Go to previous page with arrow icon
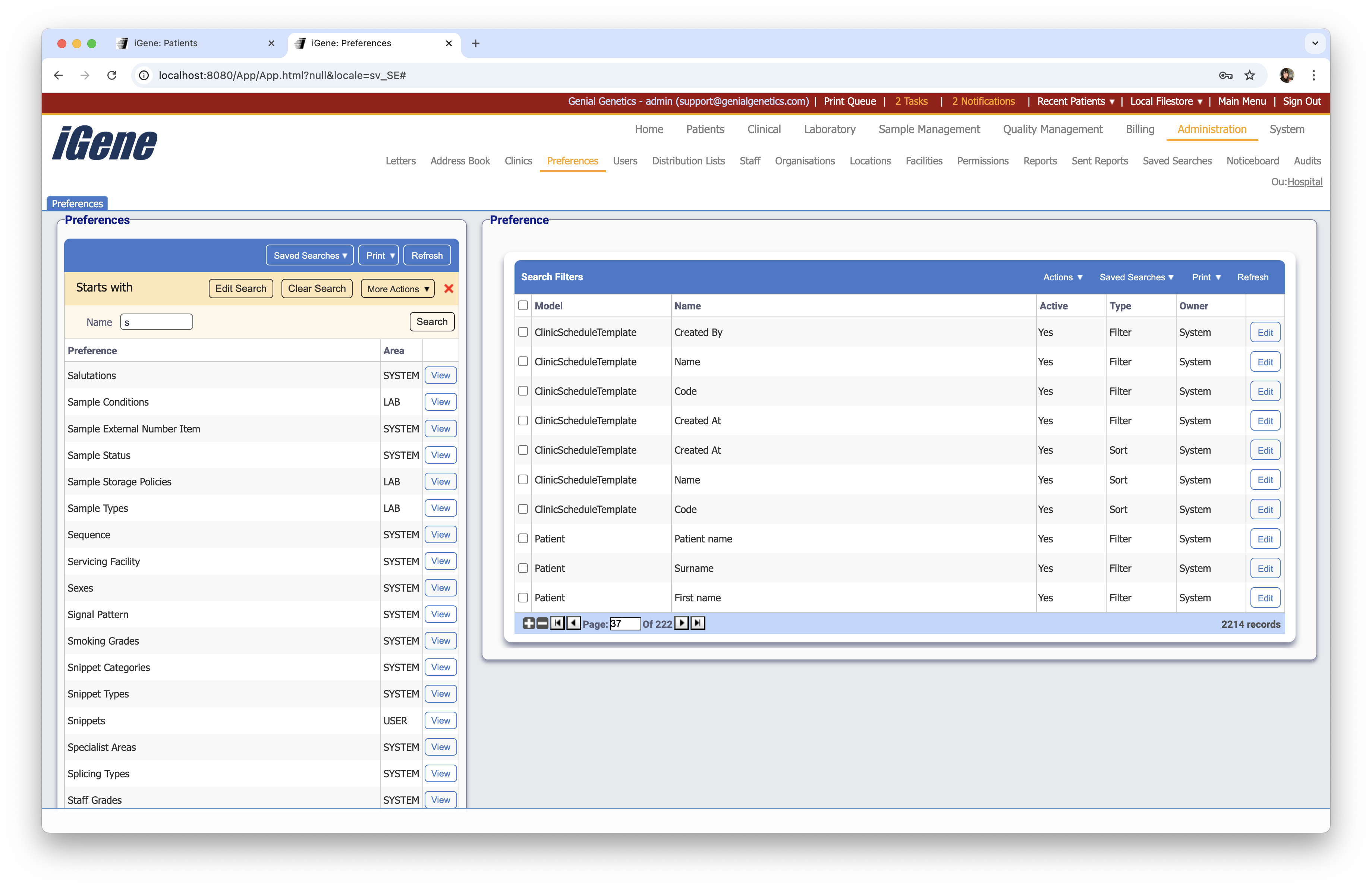The height and width of the screenshot is (888, 1372). pos(573,624)
